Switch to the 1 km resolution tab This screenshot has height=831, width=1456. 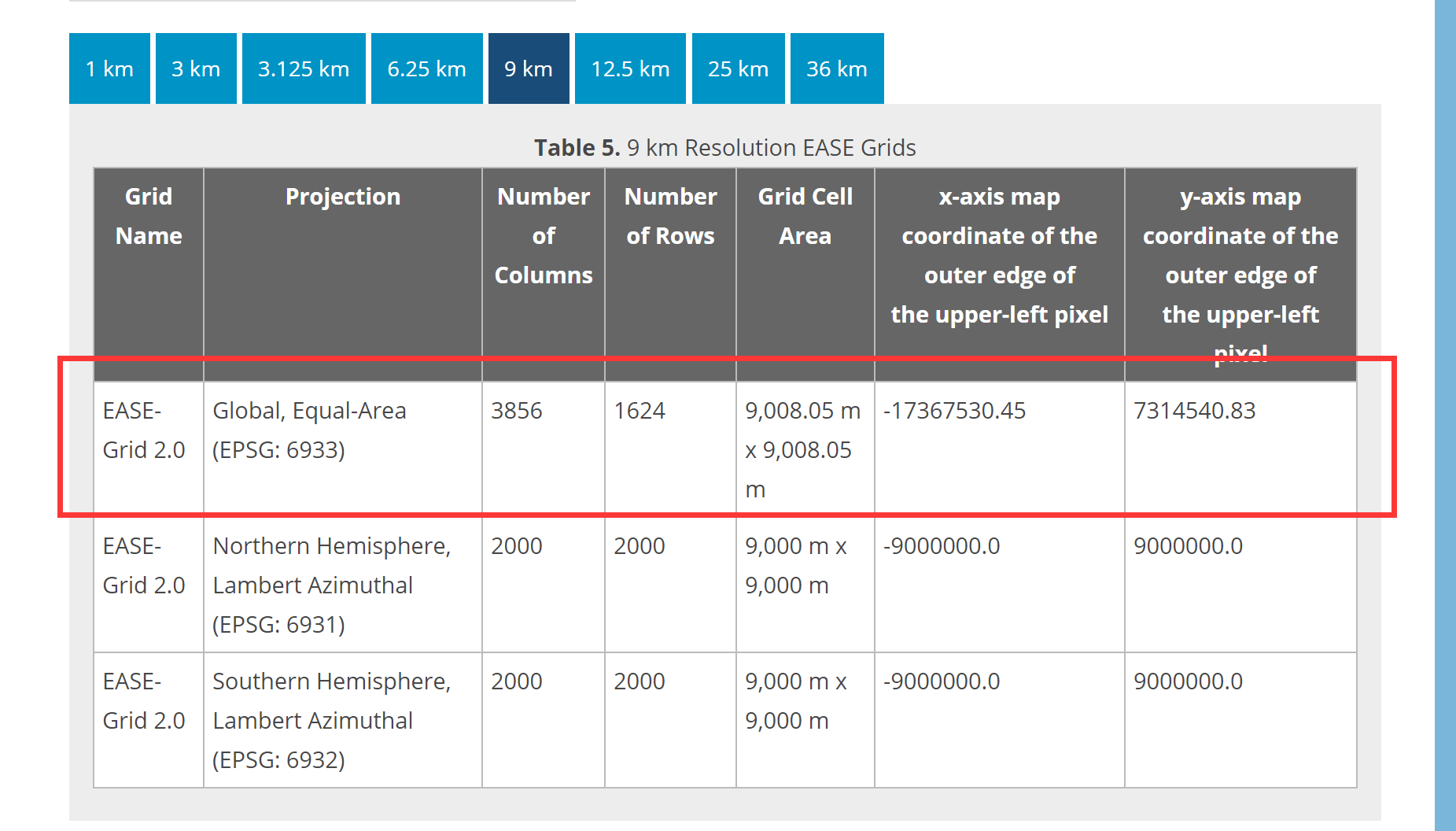109,68
